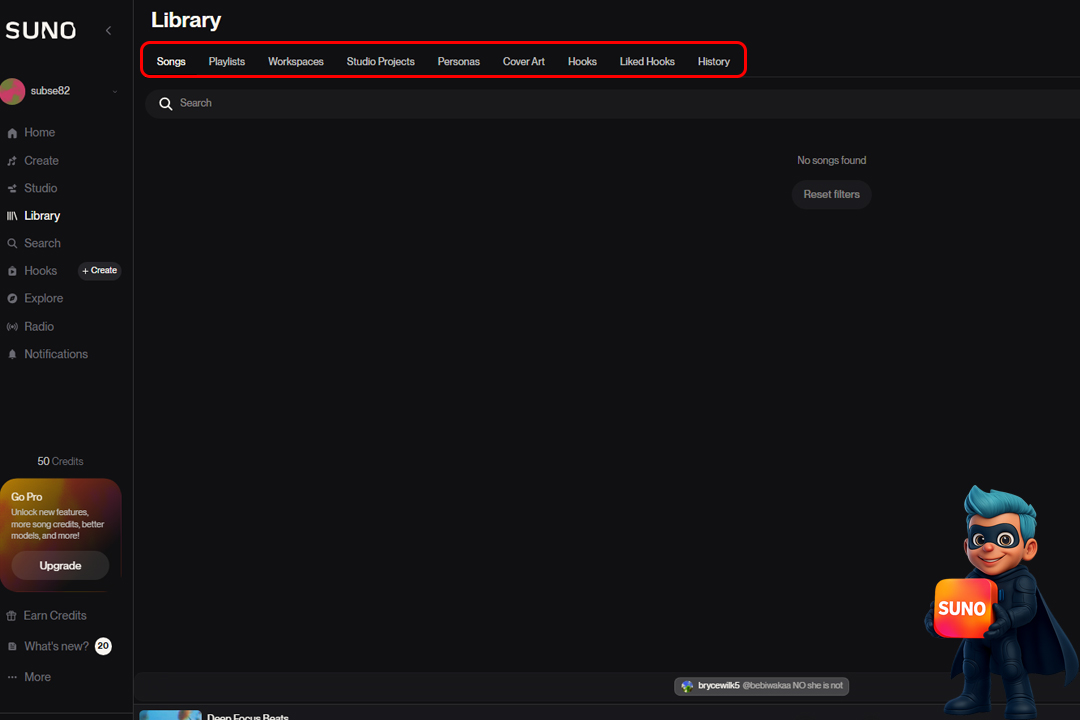Click the Upgrade button
The height and width of the screenshot is (720, 1080).
point(60,566)
